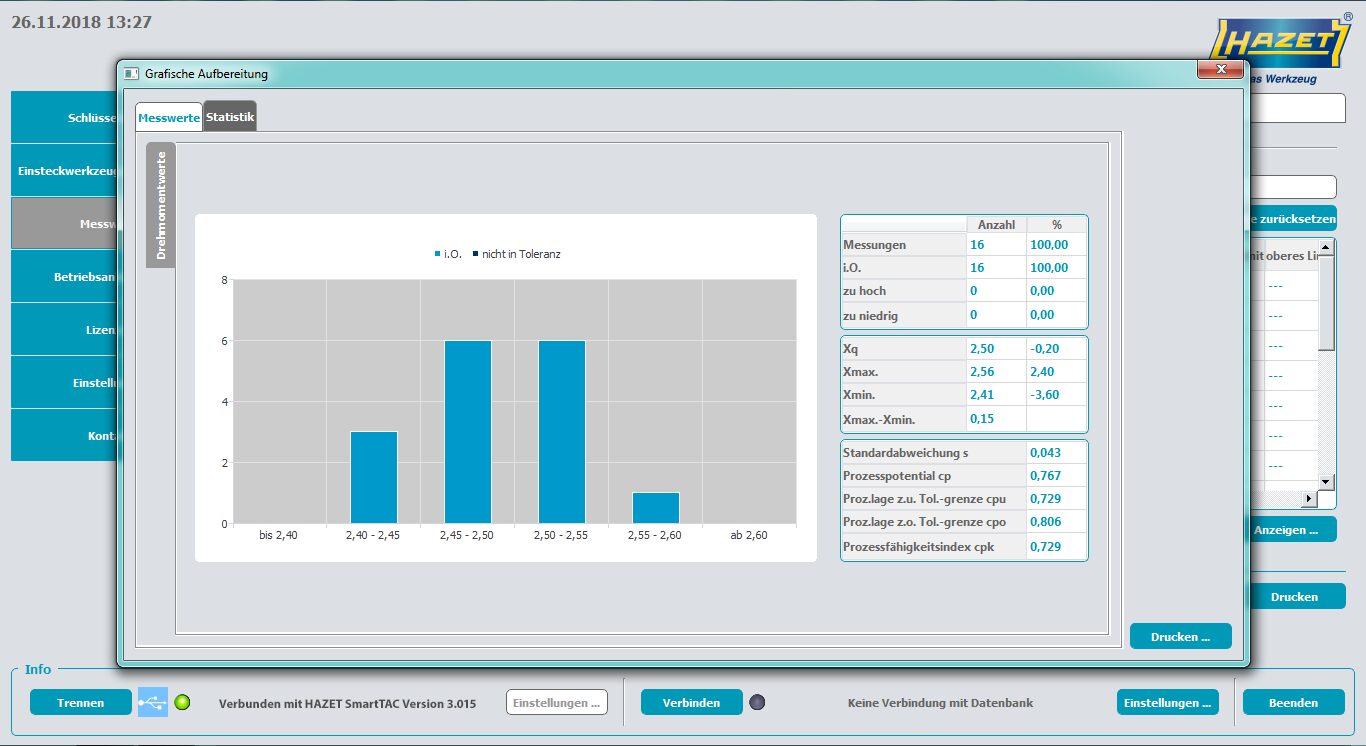Viewport: 1366px width, 746px height.
Task: Click the HAZET logo
Action: click(1280, 42)
